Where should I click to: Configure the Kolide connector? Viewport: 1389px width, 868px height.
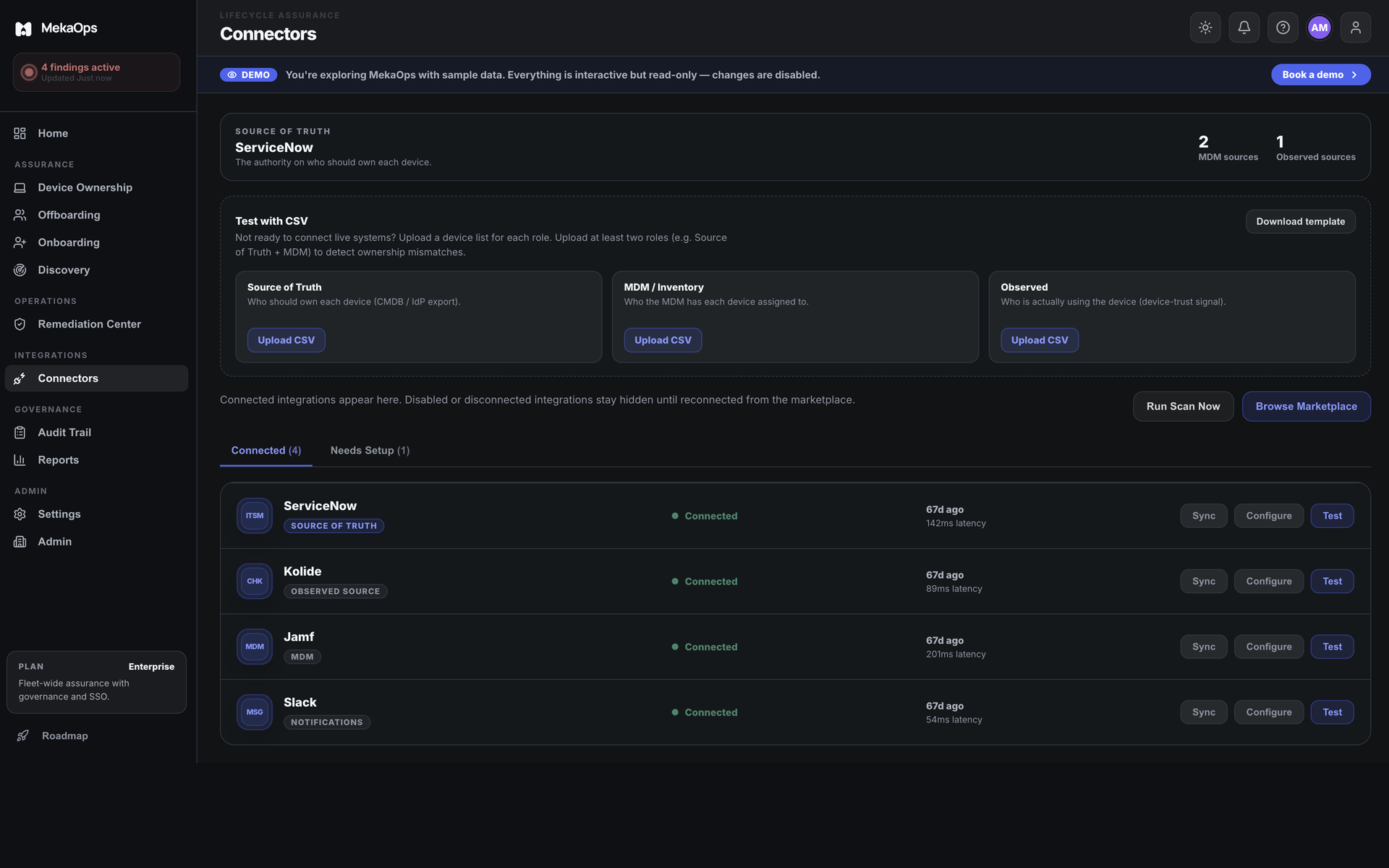1269,581
